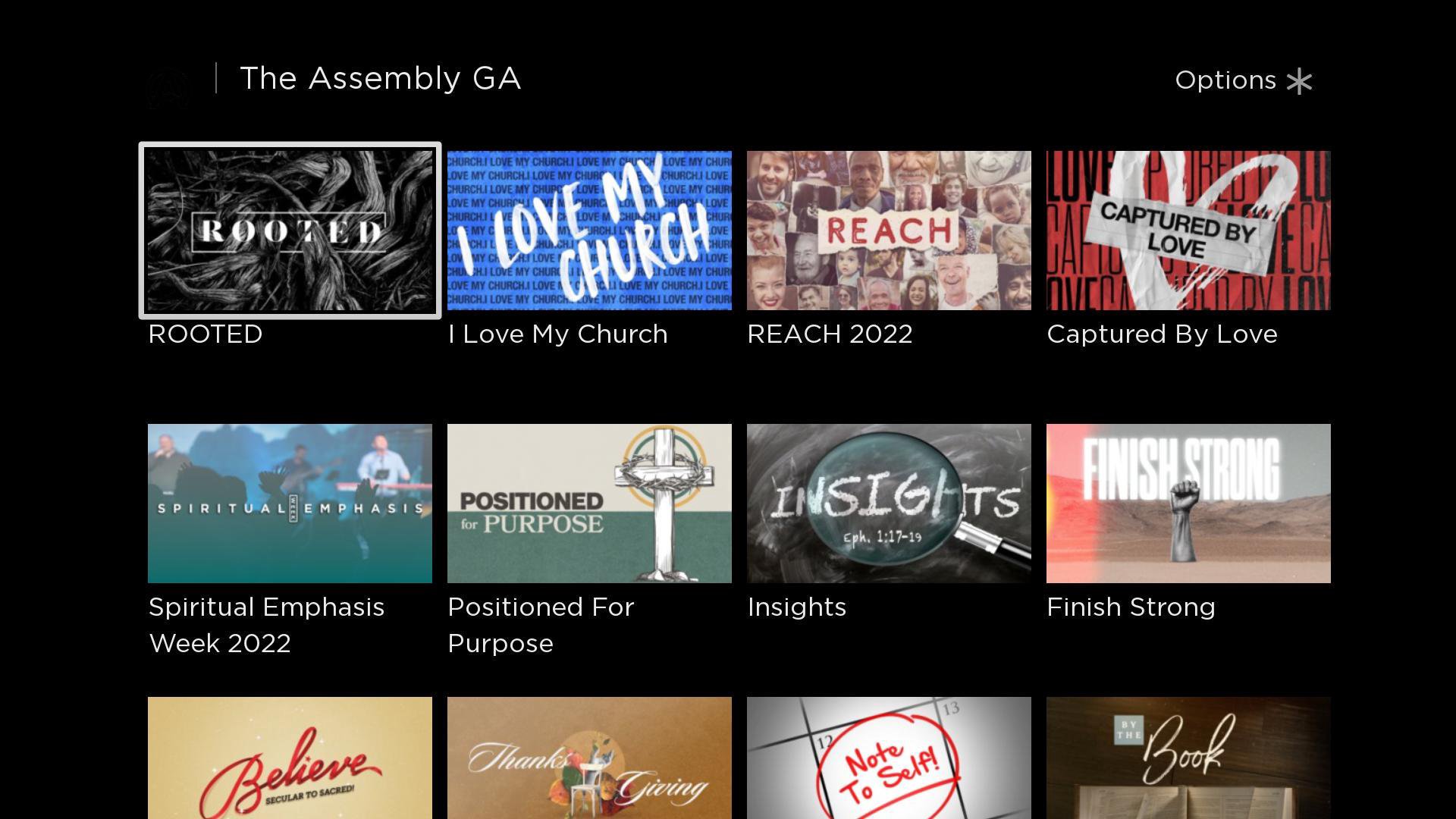The height and width of the screenshot is (819, 1456).
Task: Open the Believe series thumbnail
Action: pos(290,758)
